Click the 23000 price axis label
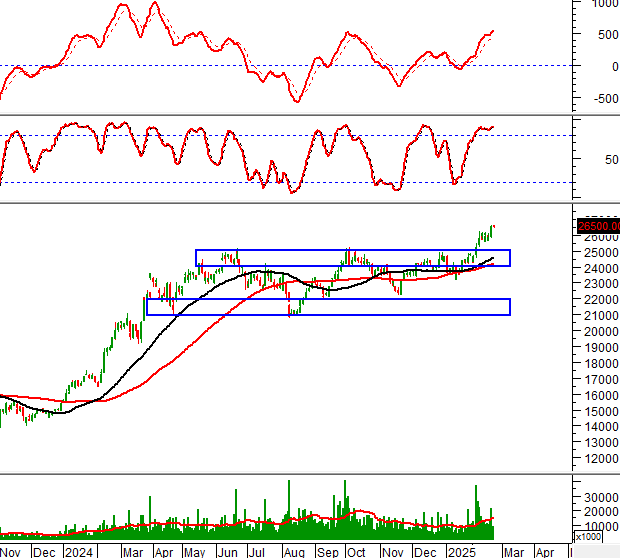The height and width of the screenshot is (558, 620). (x=601, y=284)
